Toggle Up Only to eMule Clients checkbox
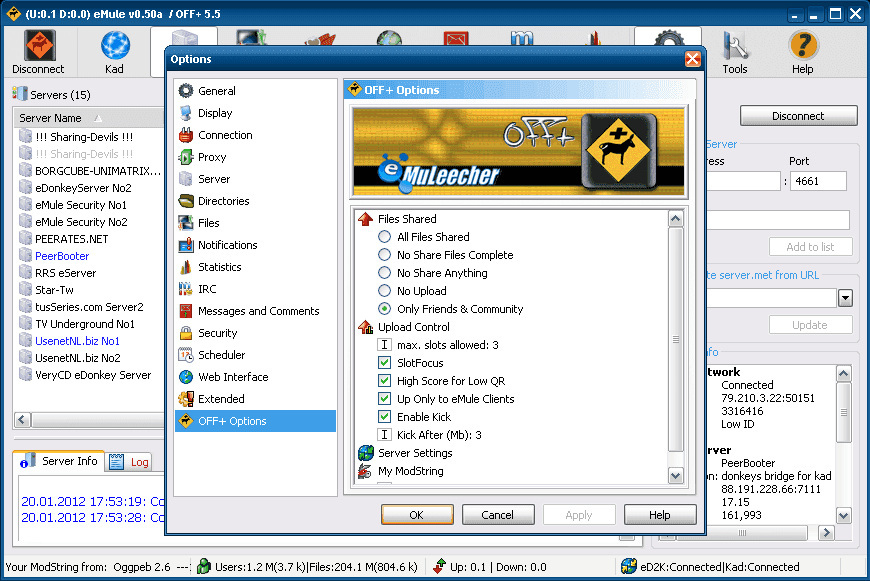 (x=384, y=399)
